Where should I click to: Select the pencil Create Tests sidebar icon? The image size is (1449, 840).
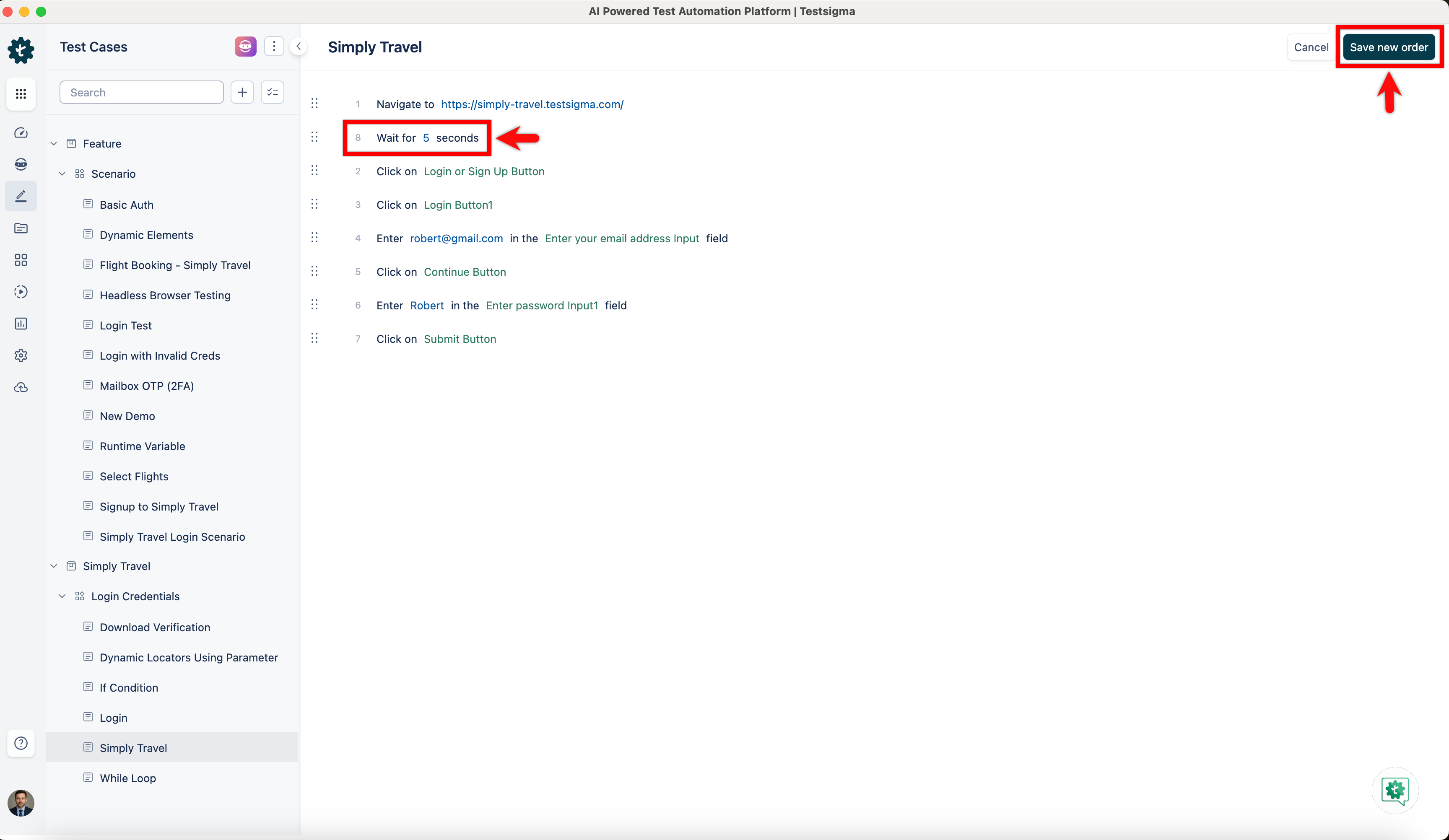21,196
